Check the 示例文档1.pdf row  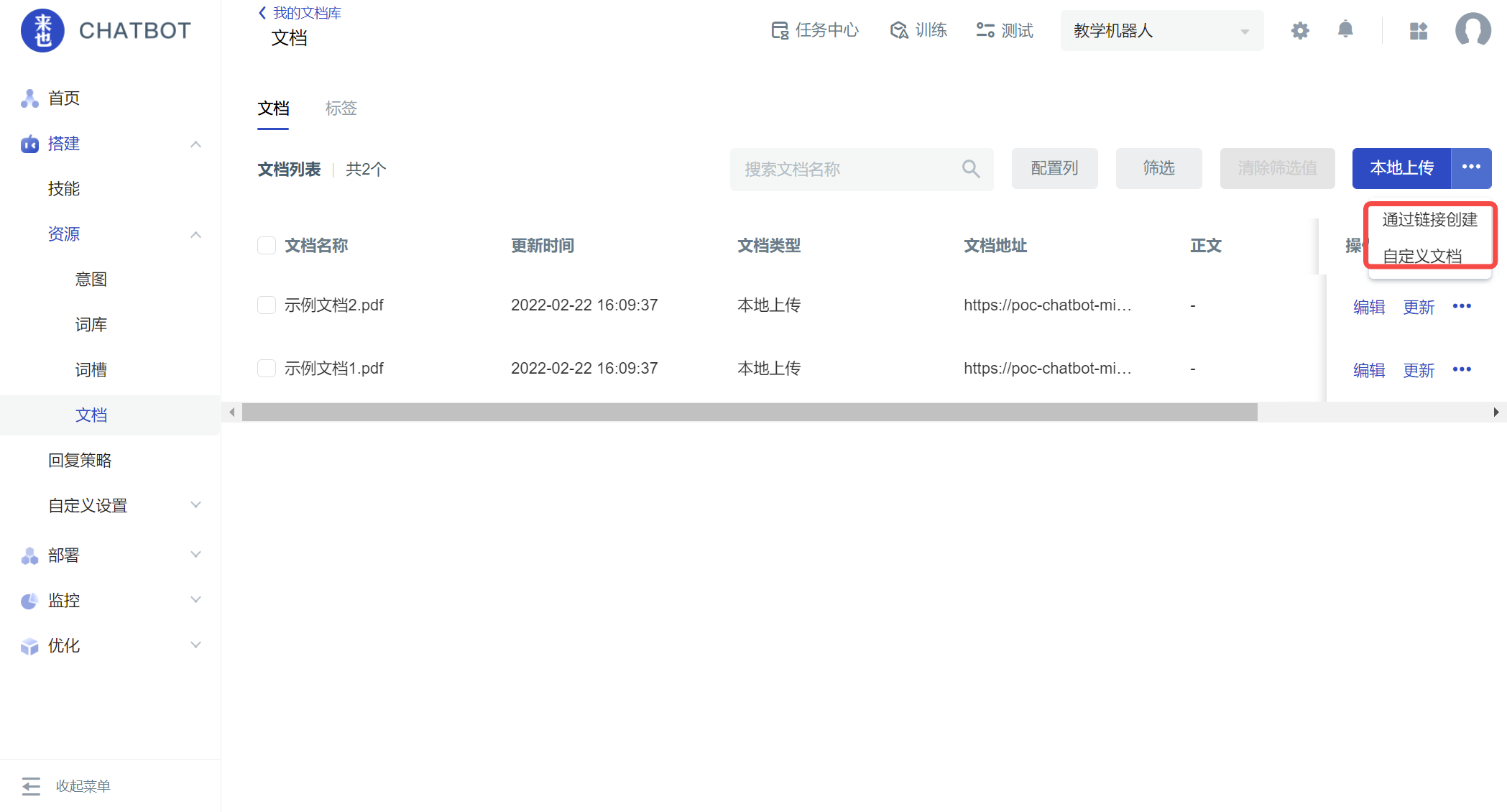[267, 369]
